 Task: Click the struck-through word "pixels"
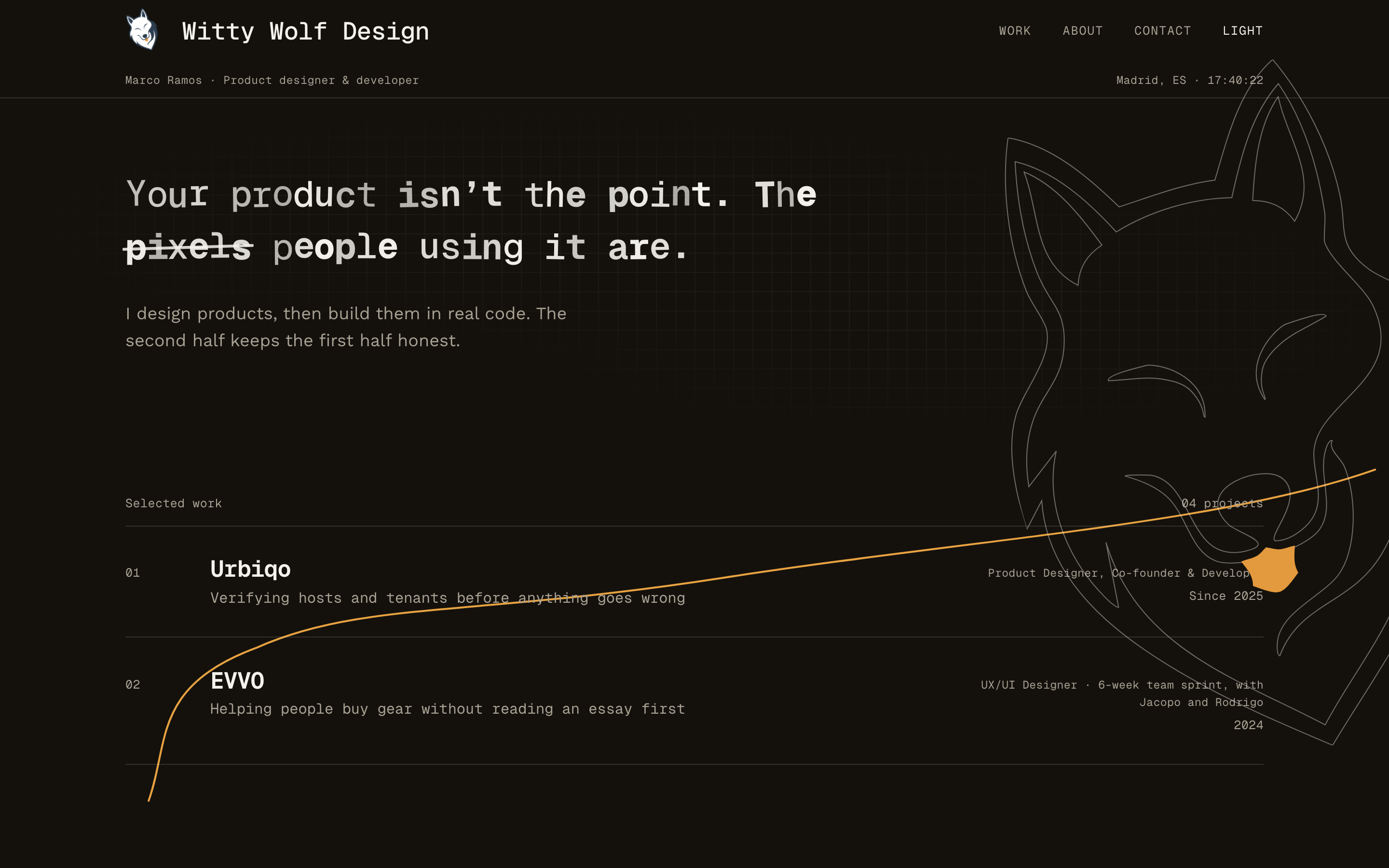(188, 247)
